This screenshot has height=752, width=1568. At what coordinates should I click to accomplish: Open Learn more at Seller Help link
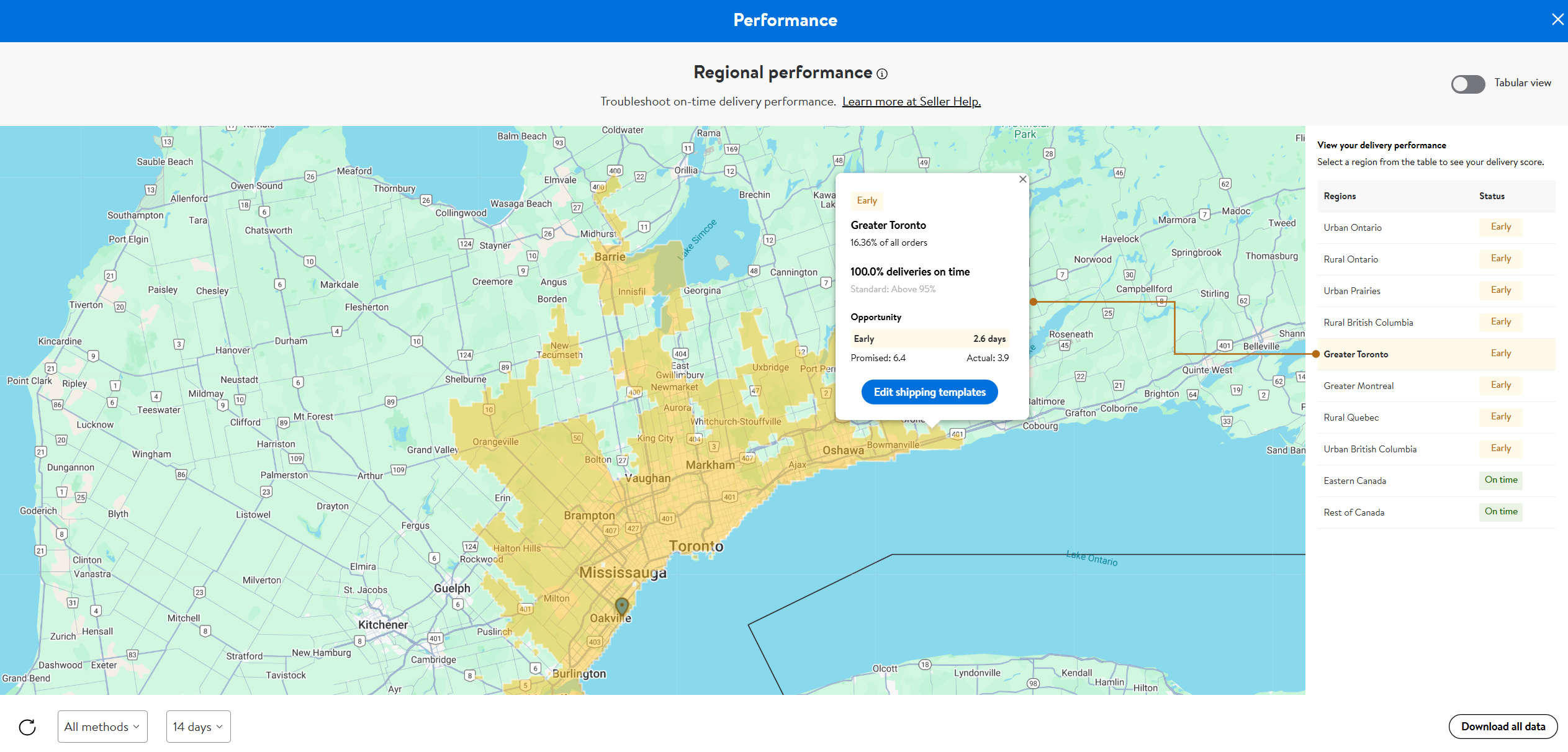(911, 102)
